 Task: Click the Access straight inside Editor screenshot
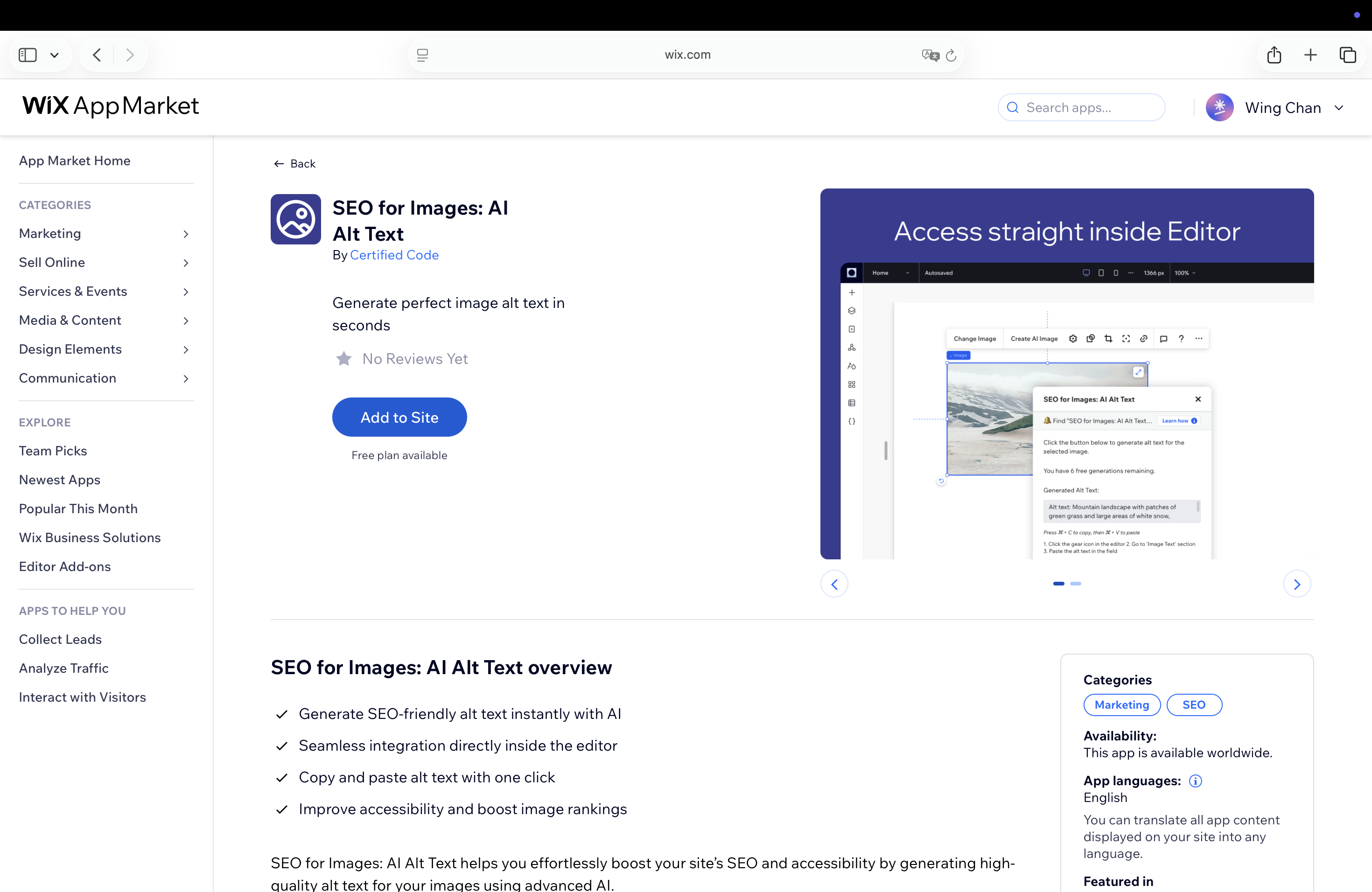[1067, 373]
